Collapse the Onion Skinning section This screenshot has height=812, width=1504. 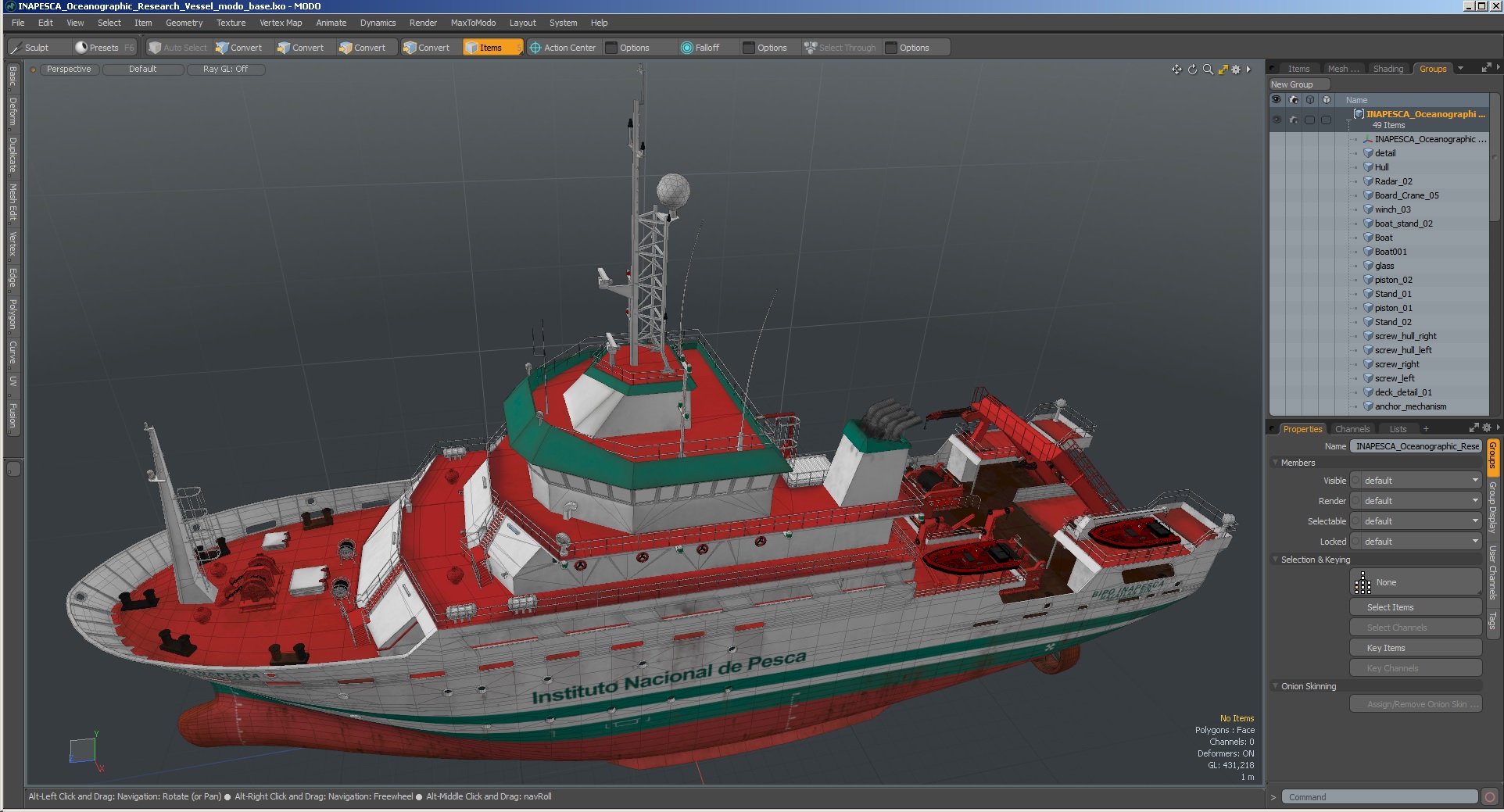click(1276, 686)
